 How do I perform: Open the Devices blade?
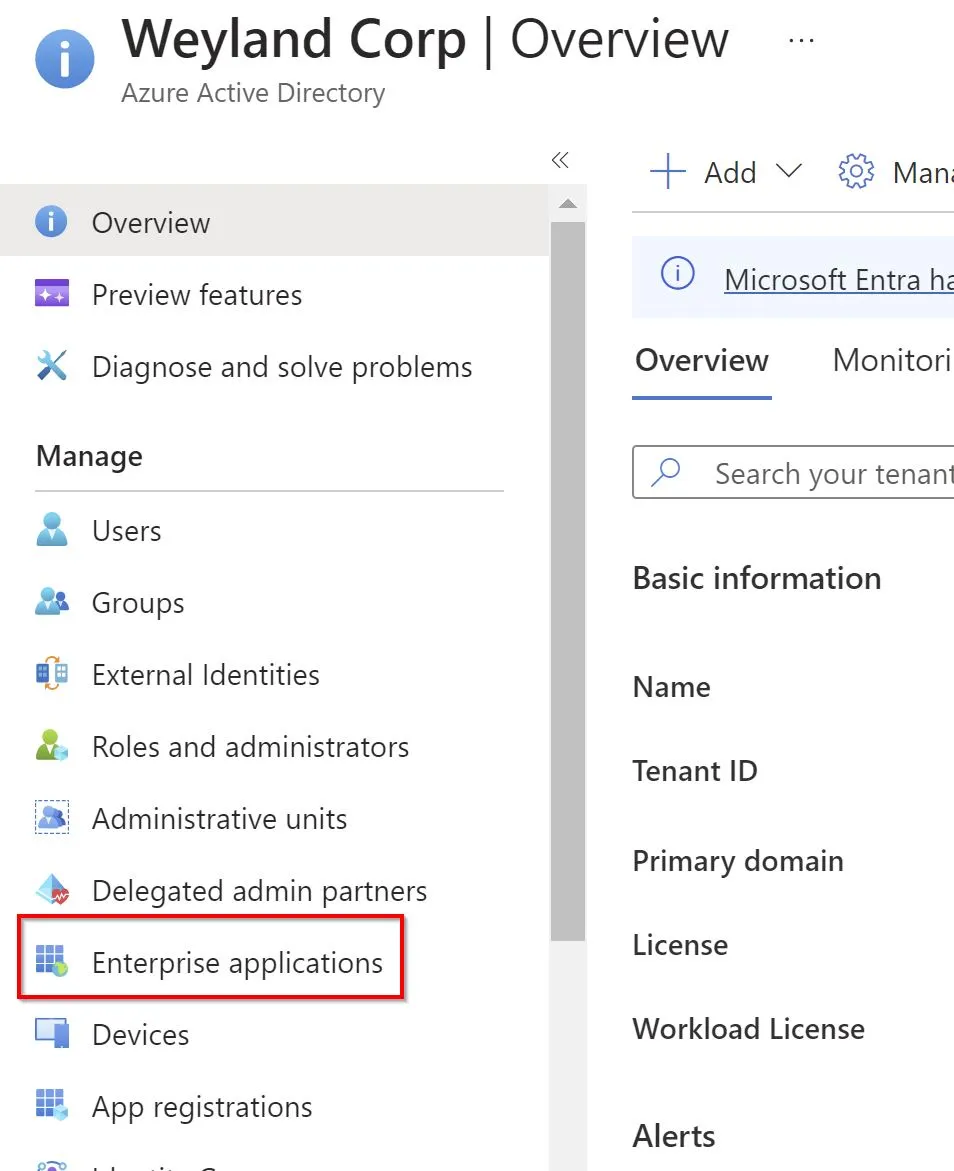pyautogui.click(x=141, y=1035)
